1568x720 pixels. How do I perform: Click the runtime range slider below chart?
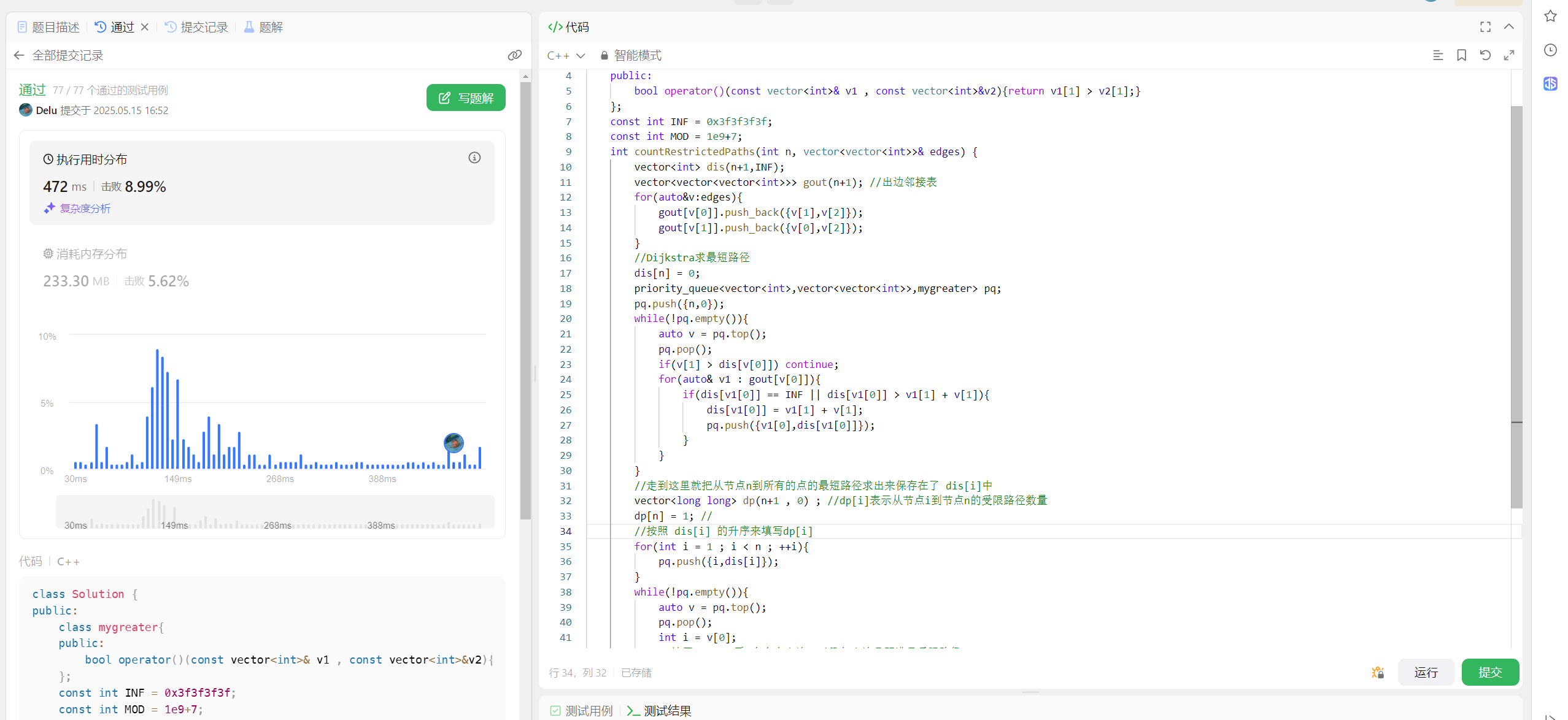pos(275,513)
